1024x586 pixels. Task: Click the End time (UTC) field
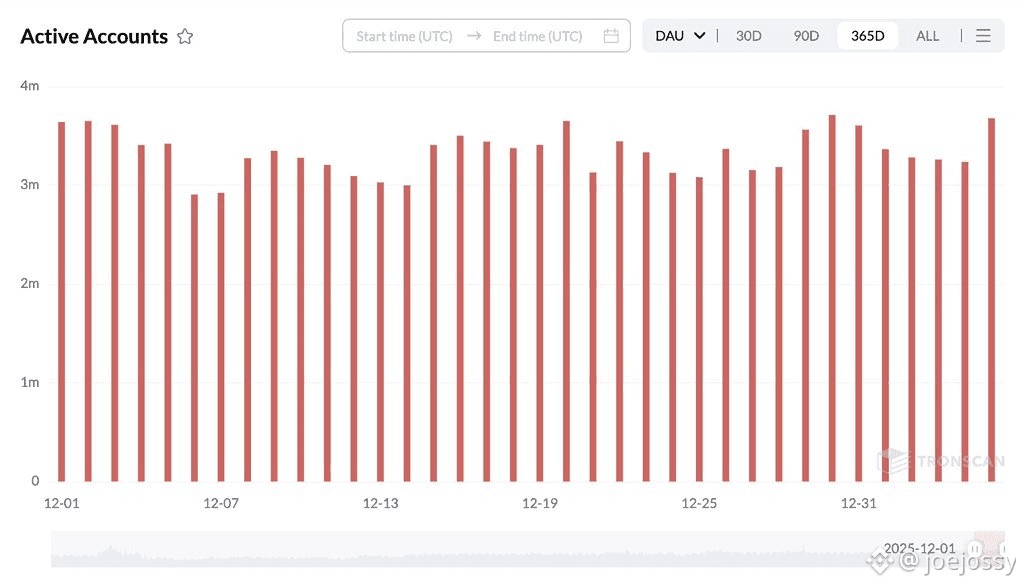click(x=537, y=36)
